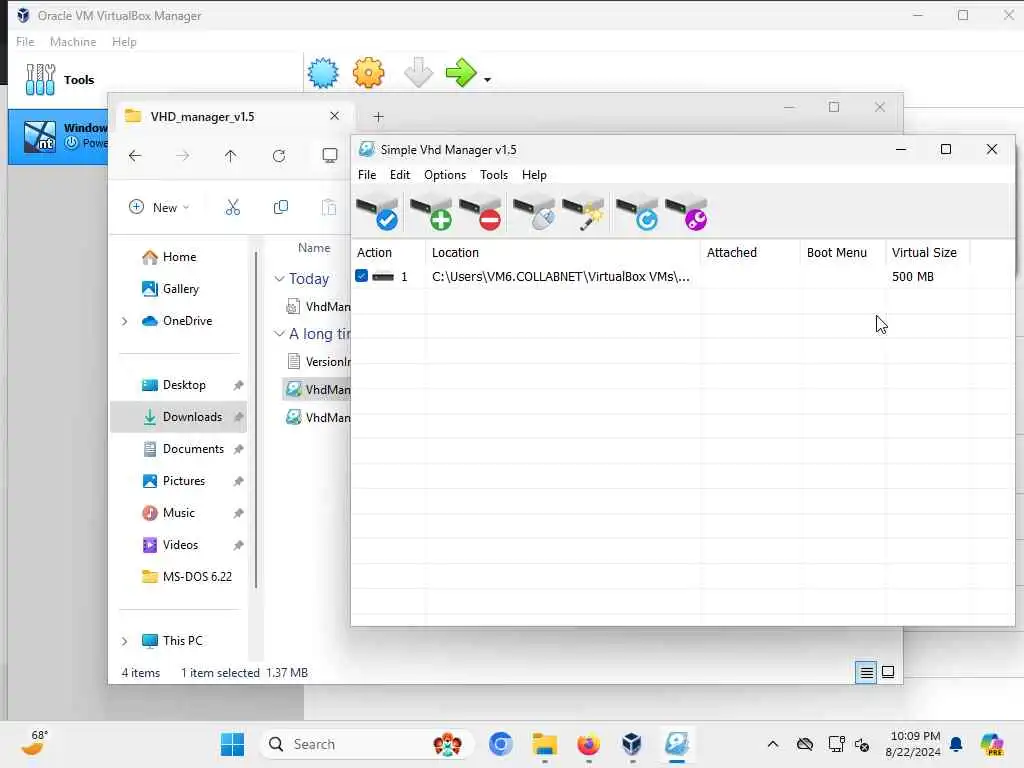Click the Boot Menu column header

[x=843, y=253]
